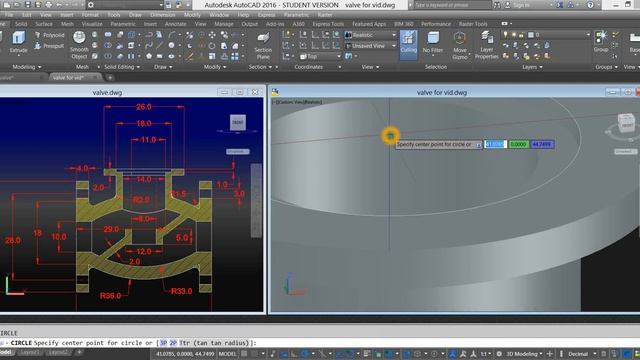The height and width of the screenshot is (360, 640).
Task: Click the Smooth Object mesh tool
Action: pyautogui.click(x=79, y=44)
